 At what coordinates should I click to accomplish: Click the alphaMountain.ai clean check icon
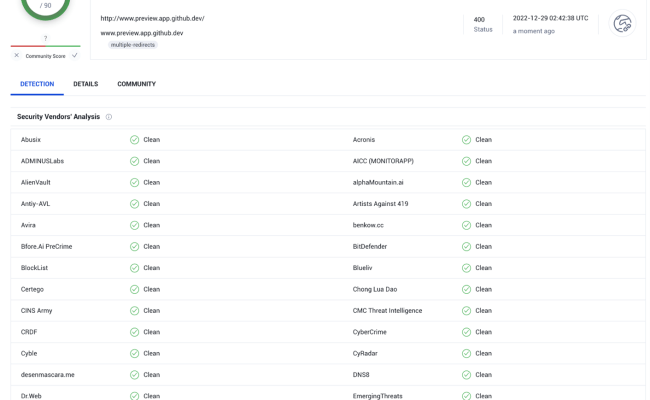pyautogui.click(x=466, y=182)
